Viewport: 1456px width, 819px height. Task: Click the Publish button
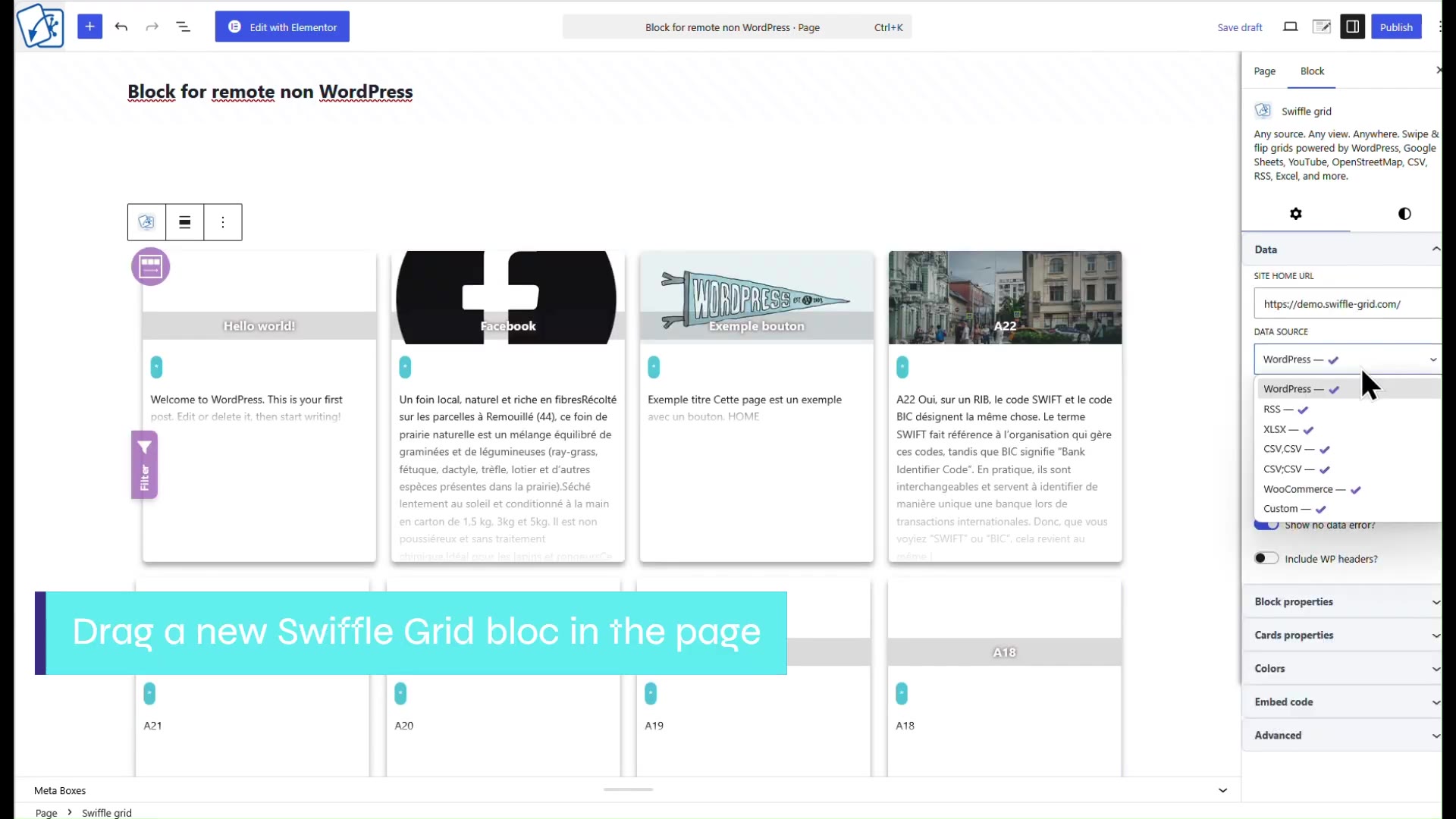[1396, 27]
